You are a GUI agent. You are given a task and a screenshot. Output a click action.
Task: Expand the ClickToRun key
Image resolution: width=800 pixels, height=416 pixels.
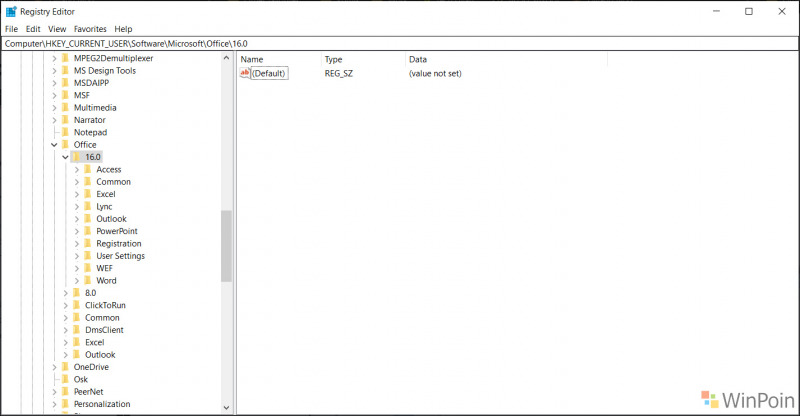click(x=65, y=305)
